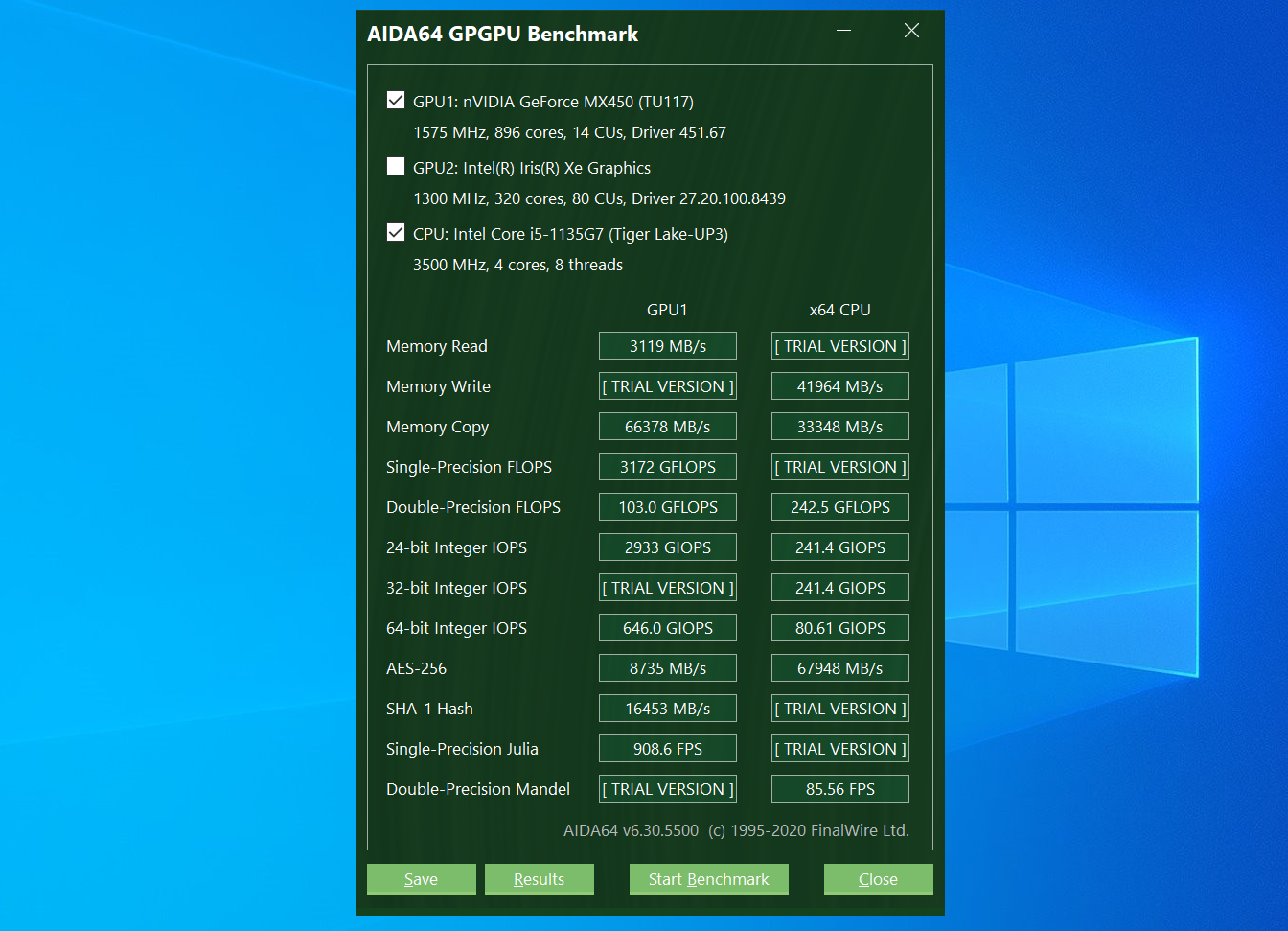The image size is (1288, 931).
Task: Select the GPU1 value 646.0 GIOPS
Action: click(x=668, y=628)
